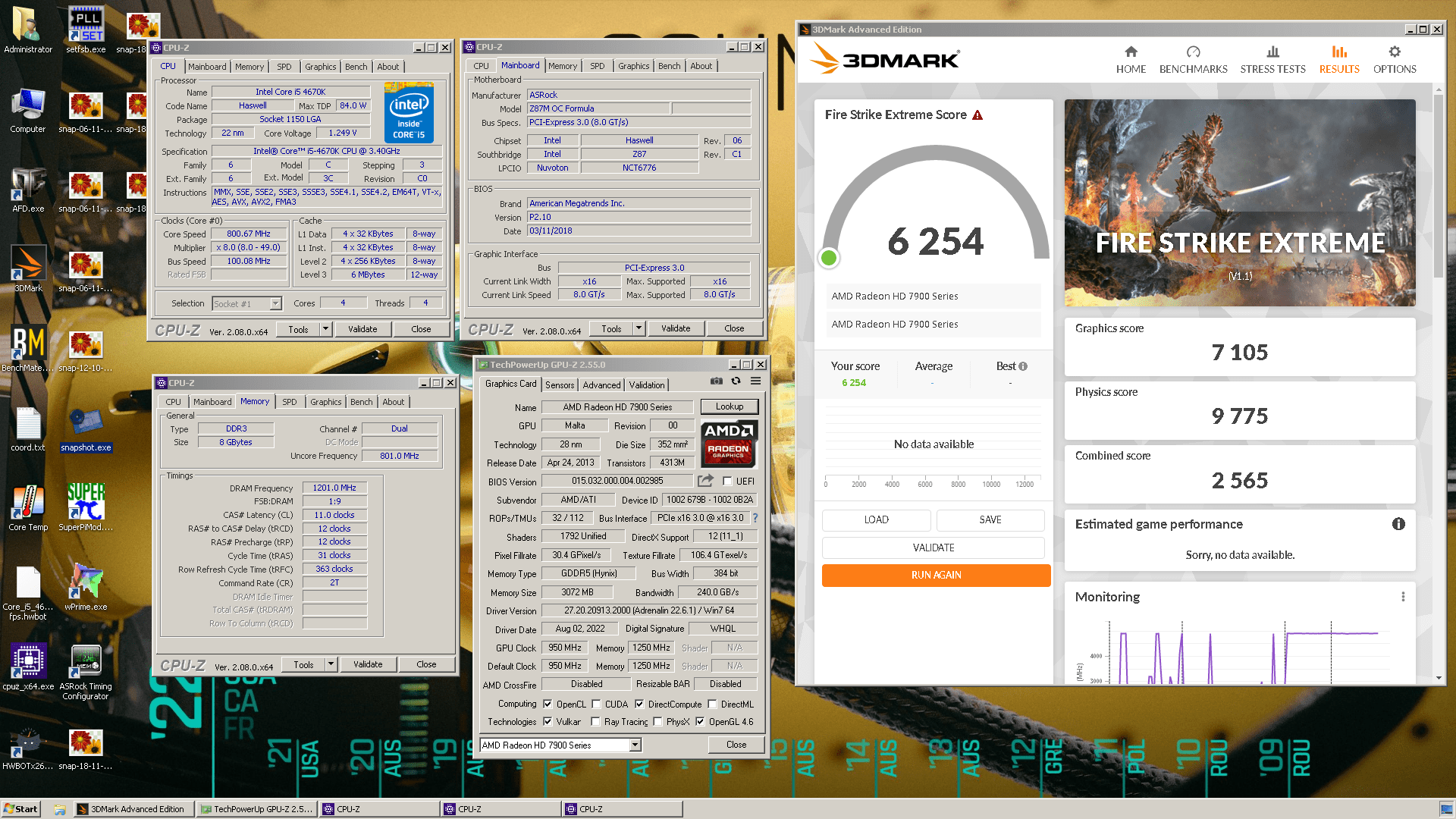
Task: Click the BIOS share/export icon in GPU-Z
Action: pos(706,481)
